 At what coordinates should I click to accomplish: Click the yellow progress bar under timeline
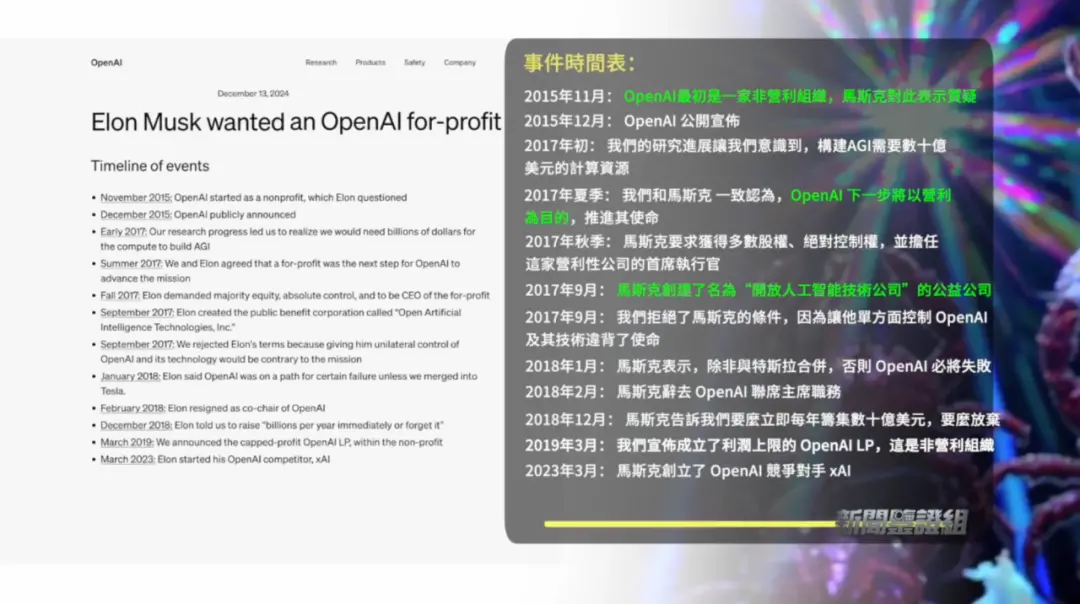[x=690, y=524]
